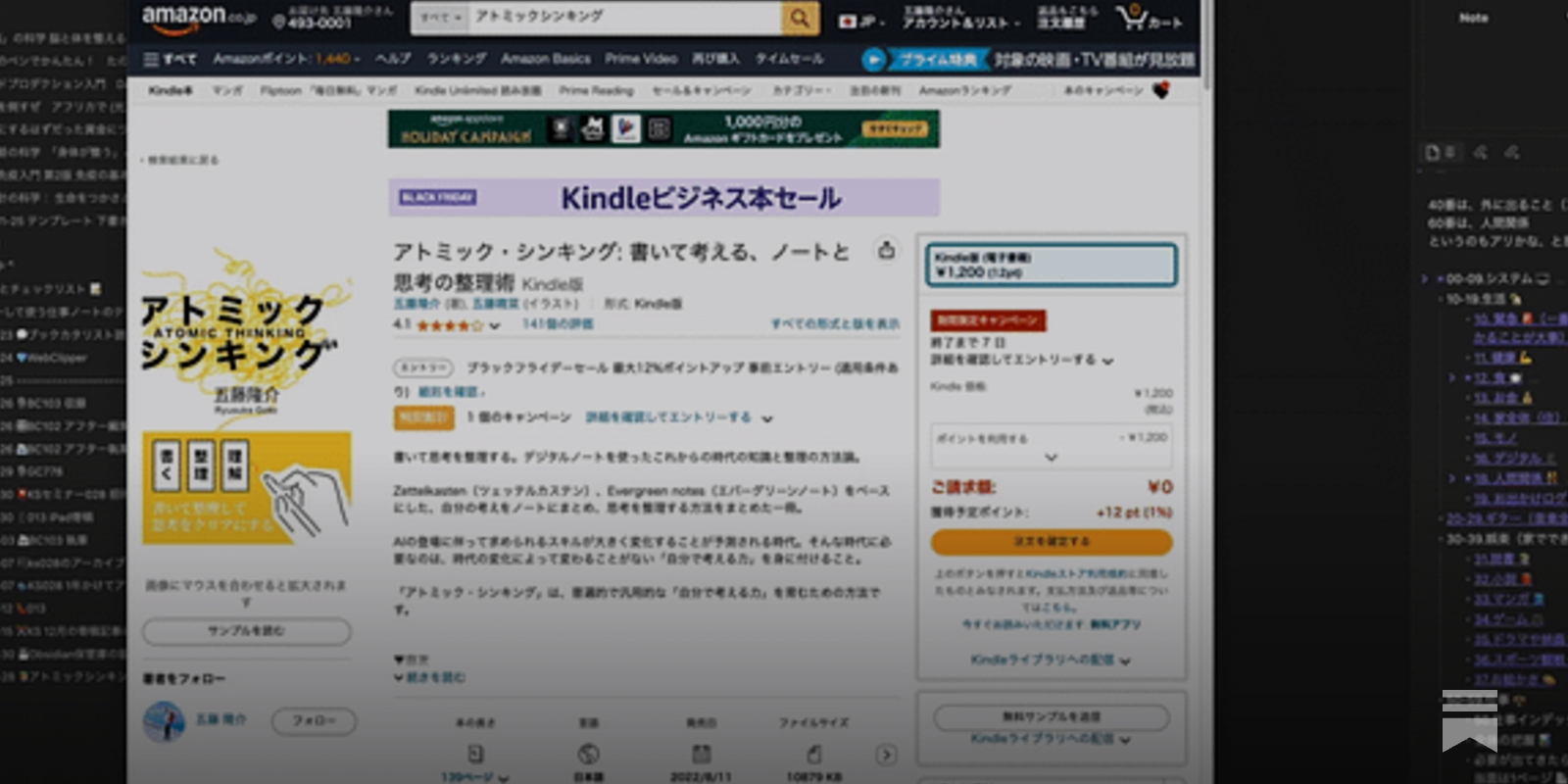1568x784 pixels.
Task: Click the Amazon.co.jp logo
Action: point(199,17)
